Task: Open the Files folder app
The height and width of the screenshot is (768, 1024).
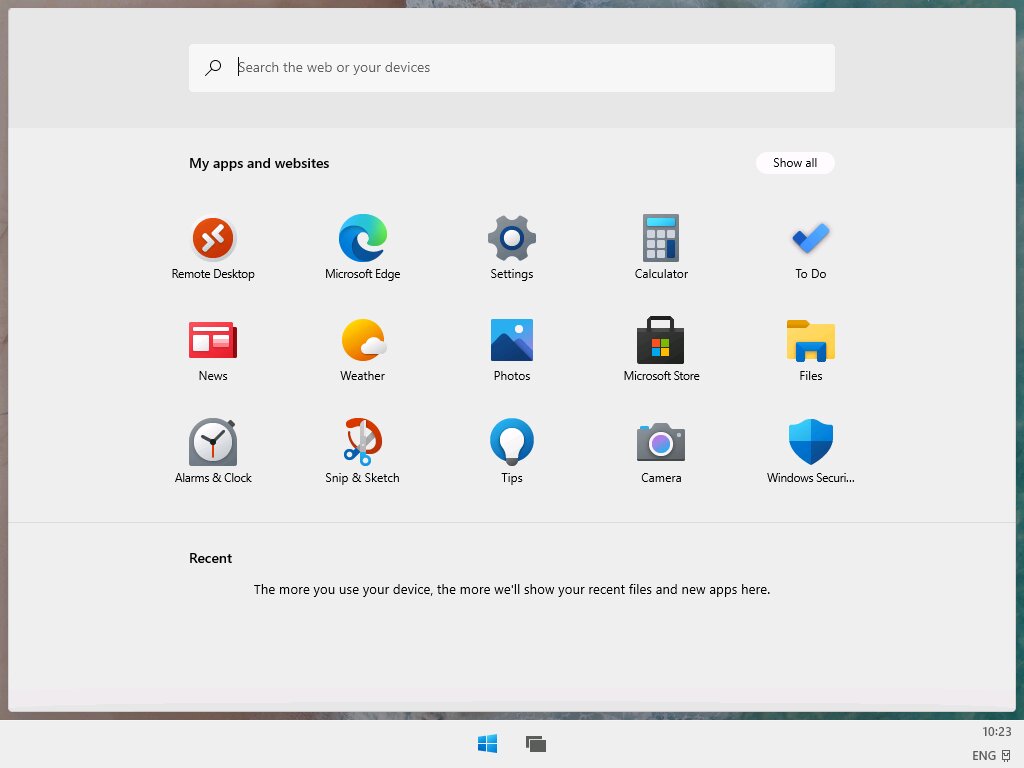Action: click(810, 350)
